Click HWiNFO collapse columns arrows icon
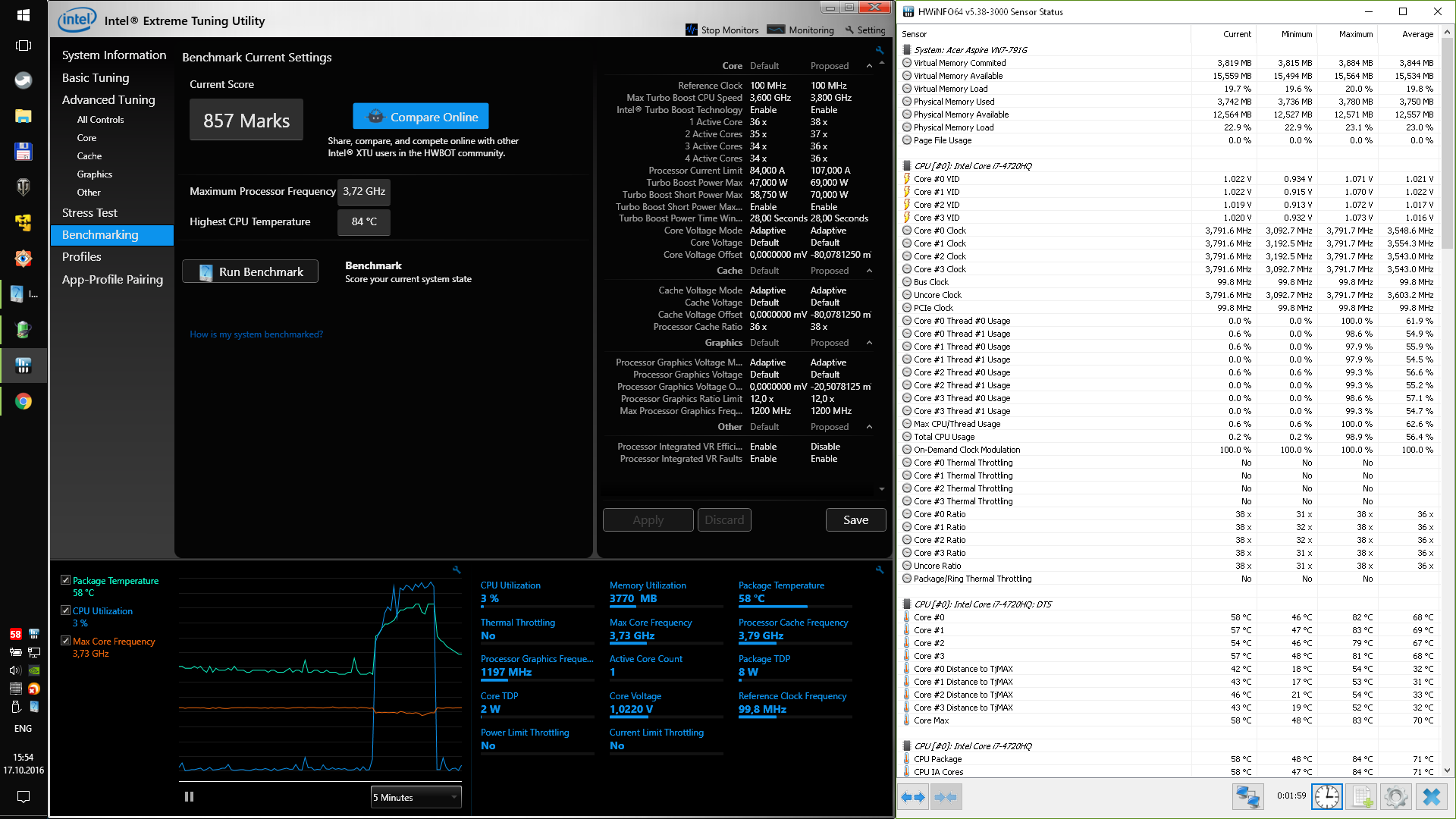1456x819 pixels. tap(946, 797)
